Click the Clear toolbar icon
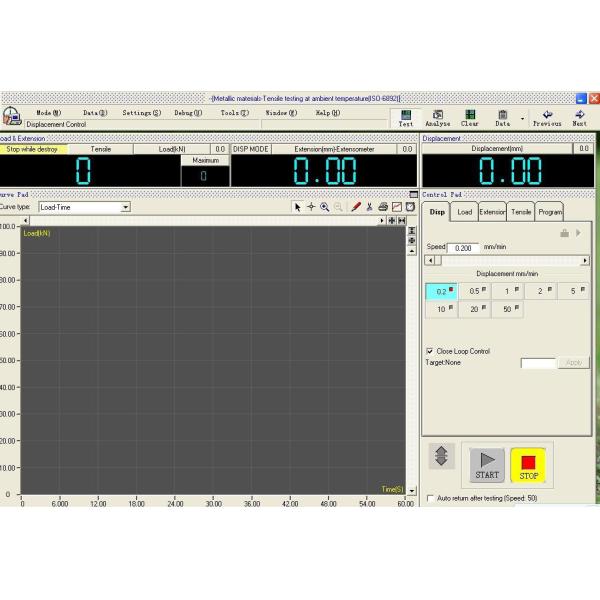Screen dimensions: 600x600 (470, 116)
